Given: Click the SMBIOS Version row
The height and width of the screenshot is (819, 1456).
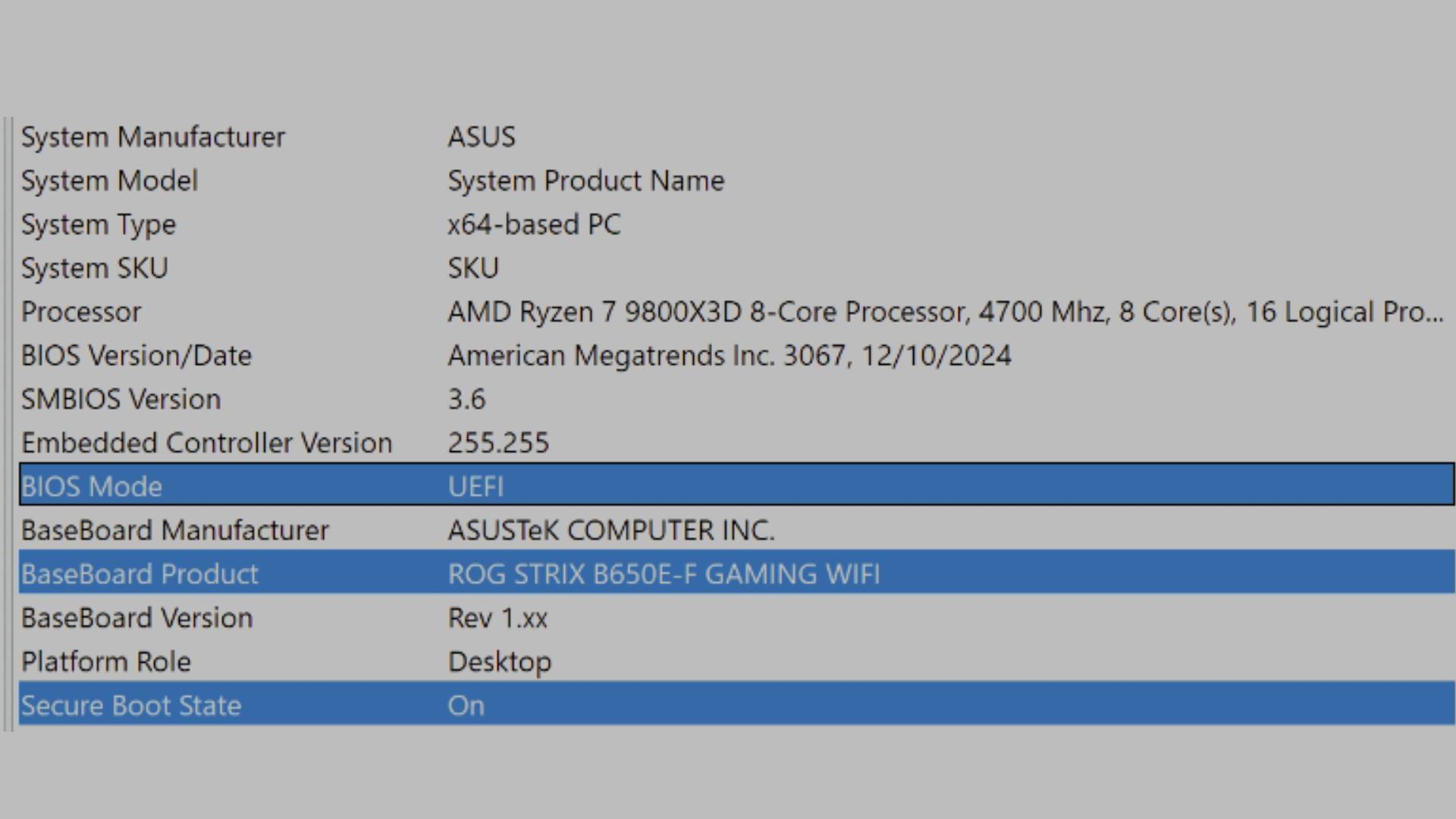Looking at the screenshot, I should coord(121,400).
